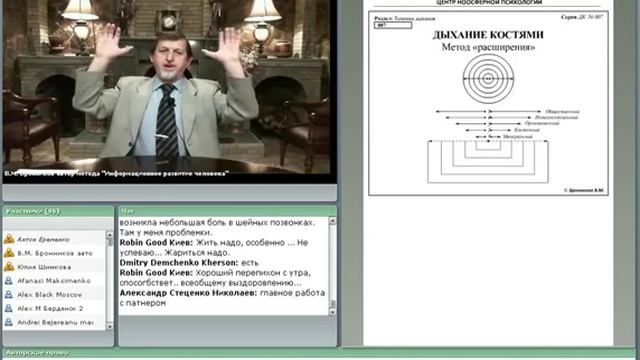Click the concentric circles diagram on slide
640x360 pixels.
488,78
